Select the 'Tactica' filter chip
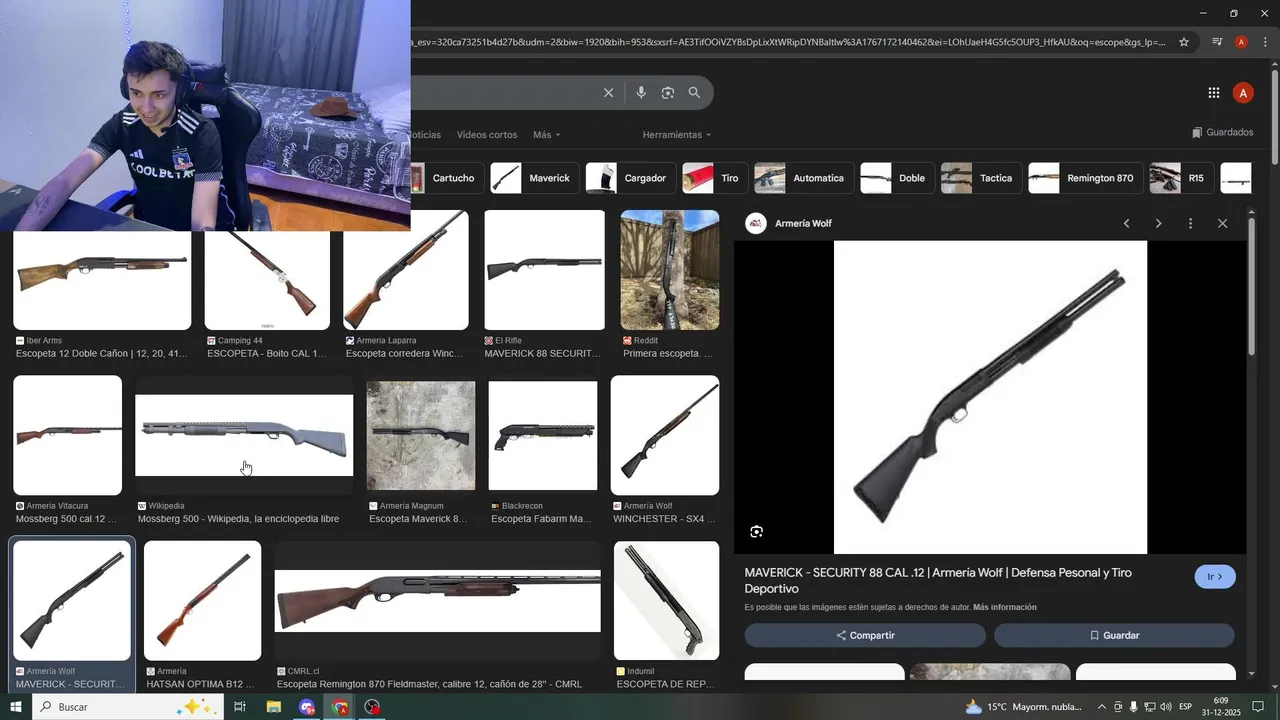This screenshot has width=1280, height=720. click(981, 178)
